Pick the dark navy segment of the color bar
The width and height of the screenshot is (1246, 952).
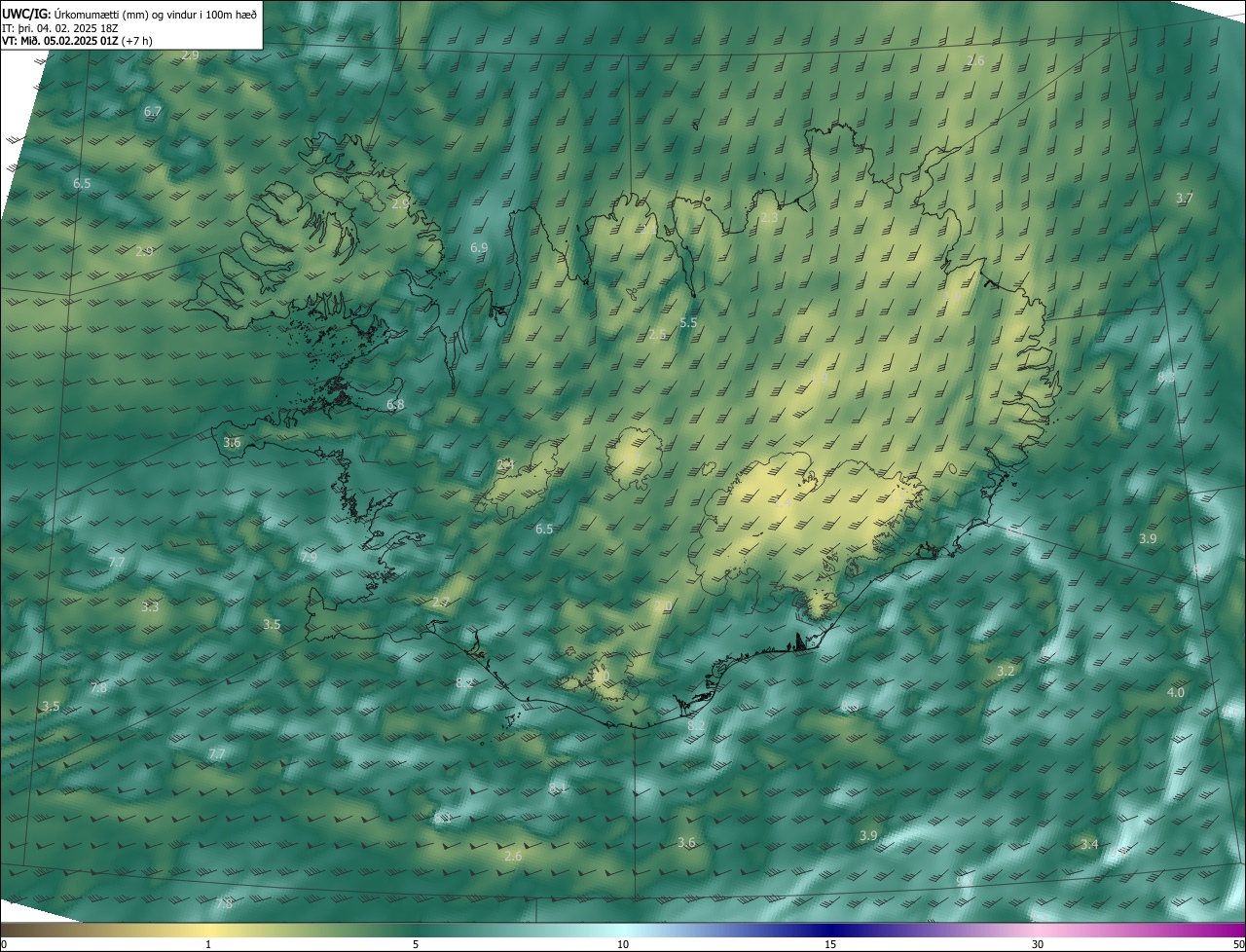point(830,931)
